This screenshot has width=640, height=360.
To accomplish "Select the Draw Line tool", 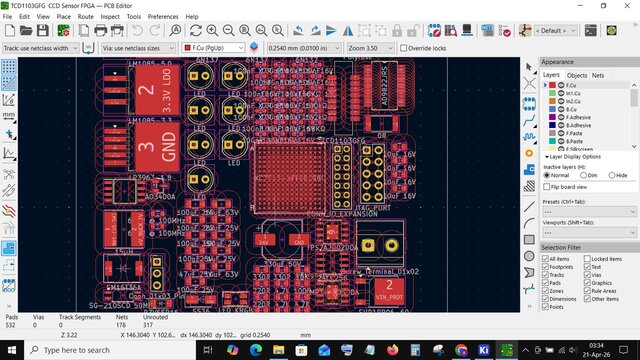I will point(529,207).
